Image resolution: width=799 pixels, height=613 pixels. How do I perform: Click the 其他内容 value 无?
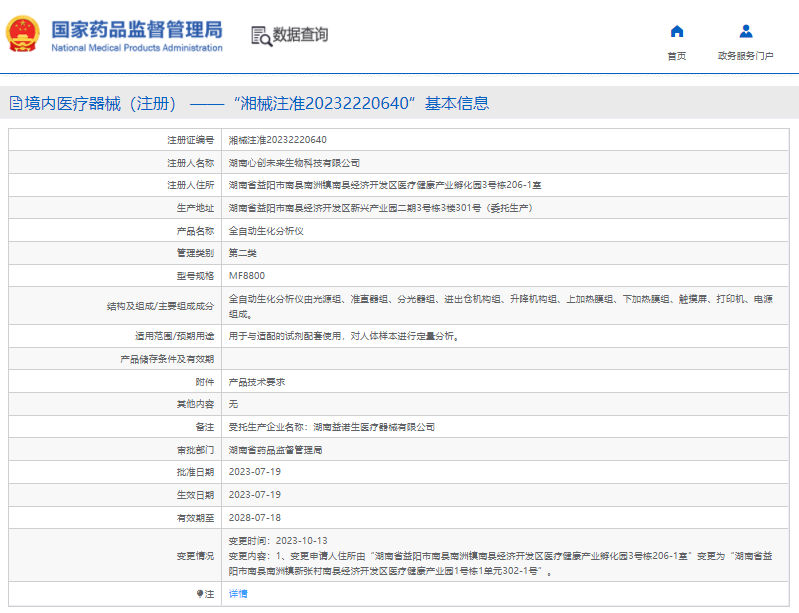pyautogui.click(x=233, y=404)
